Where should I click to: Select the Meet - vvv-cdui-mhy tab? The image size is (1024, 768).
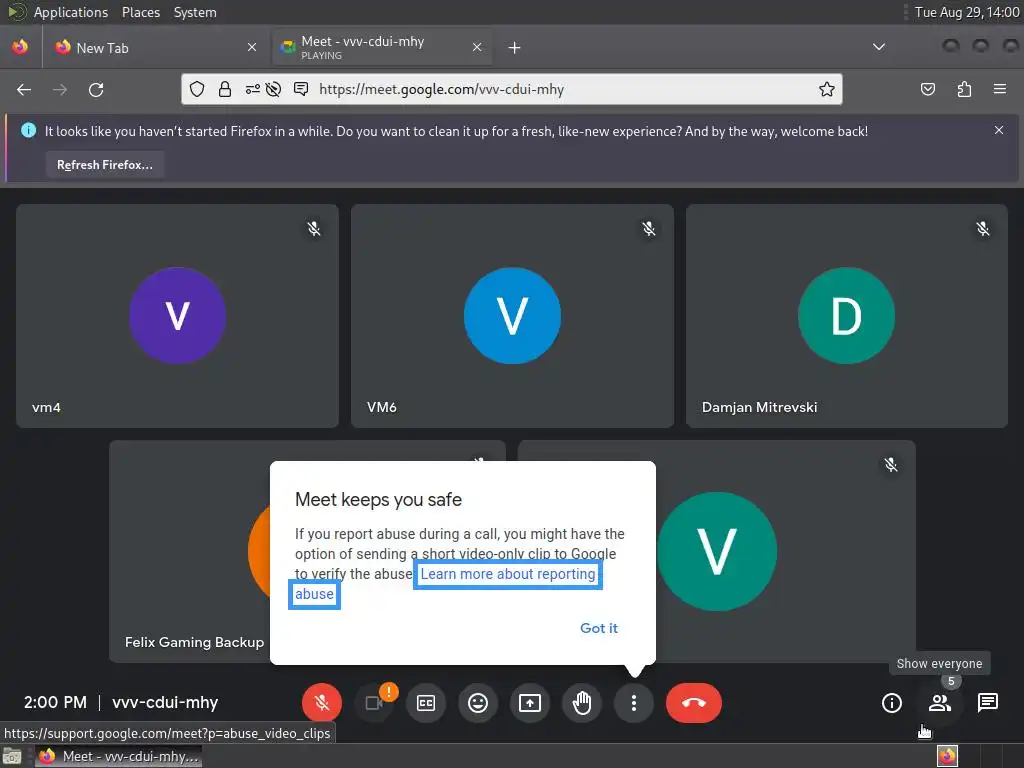[382, 48]
